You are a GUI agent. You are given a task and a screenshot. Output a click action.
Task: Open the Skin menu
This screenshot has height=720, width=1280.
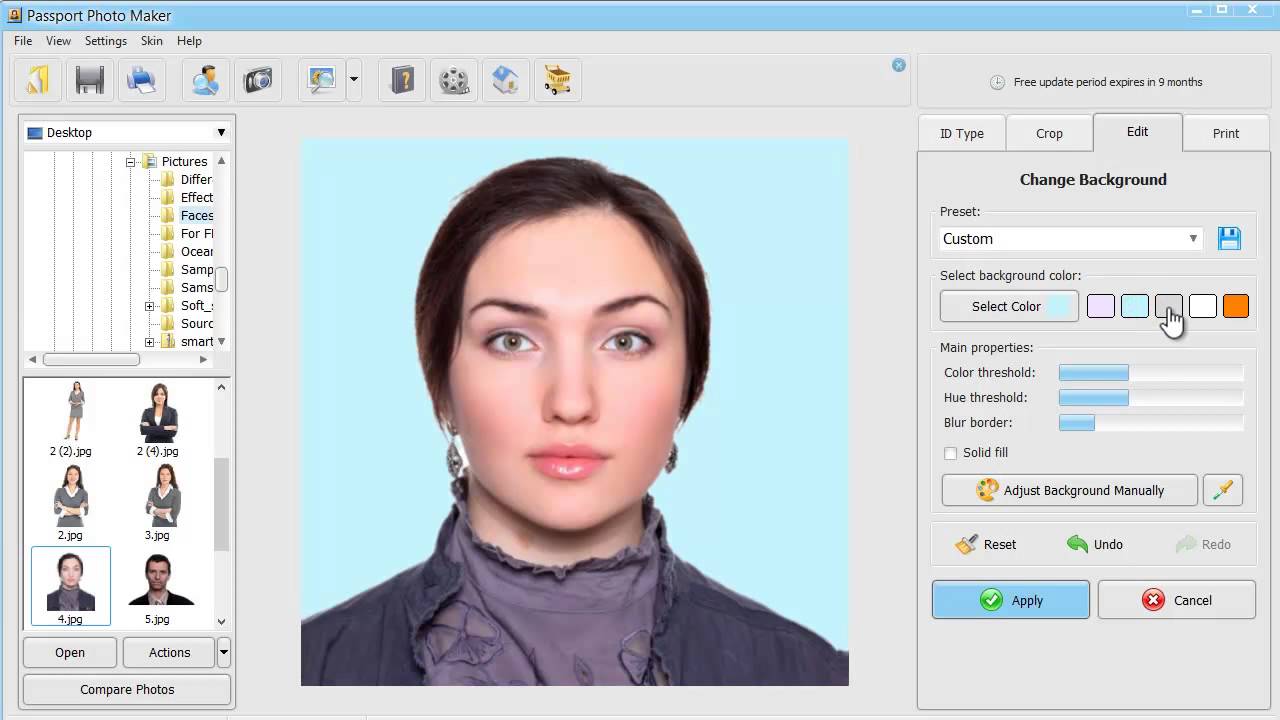point(152,41)
